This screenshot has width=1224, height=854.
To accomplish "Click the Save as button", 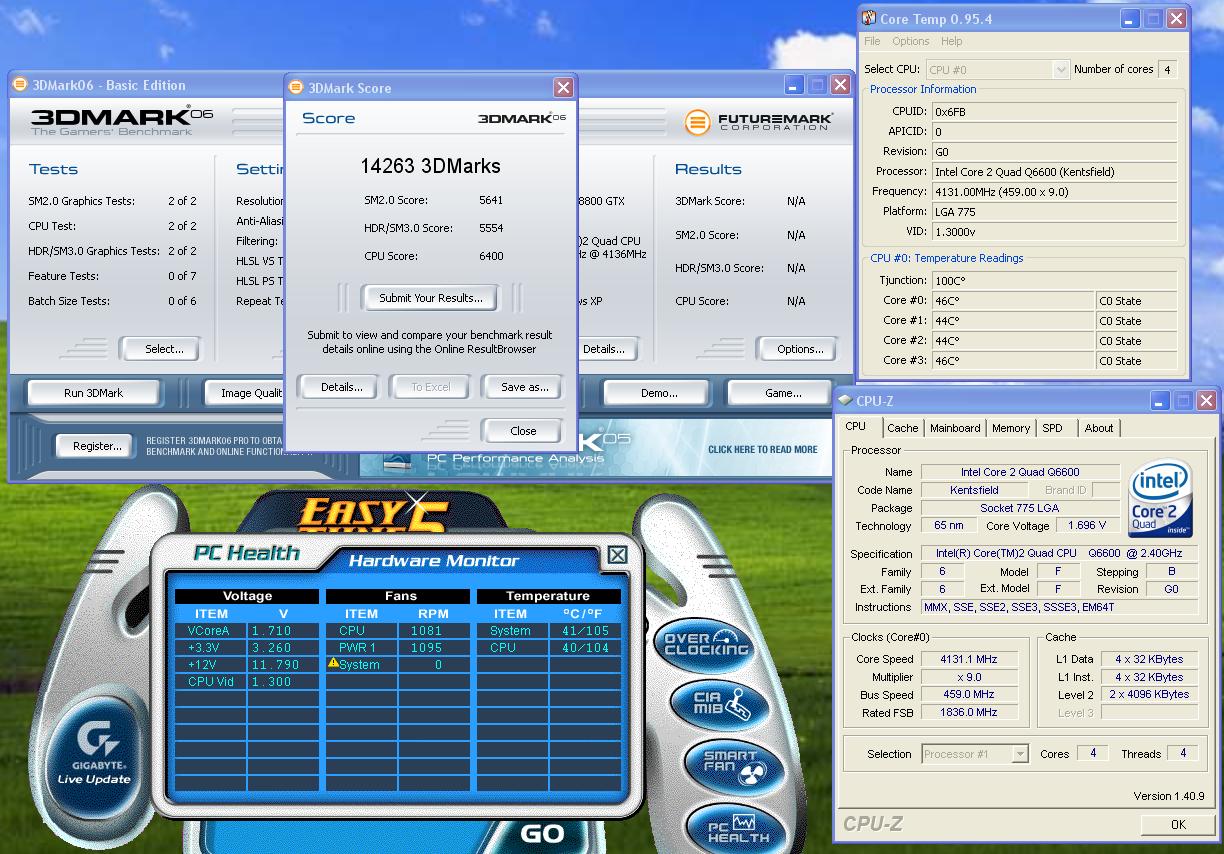I will tap(525, 387).
